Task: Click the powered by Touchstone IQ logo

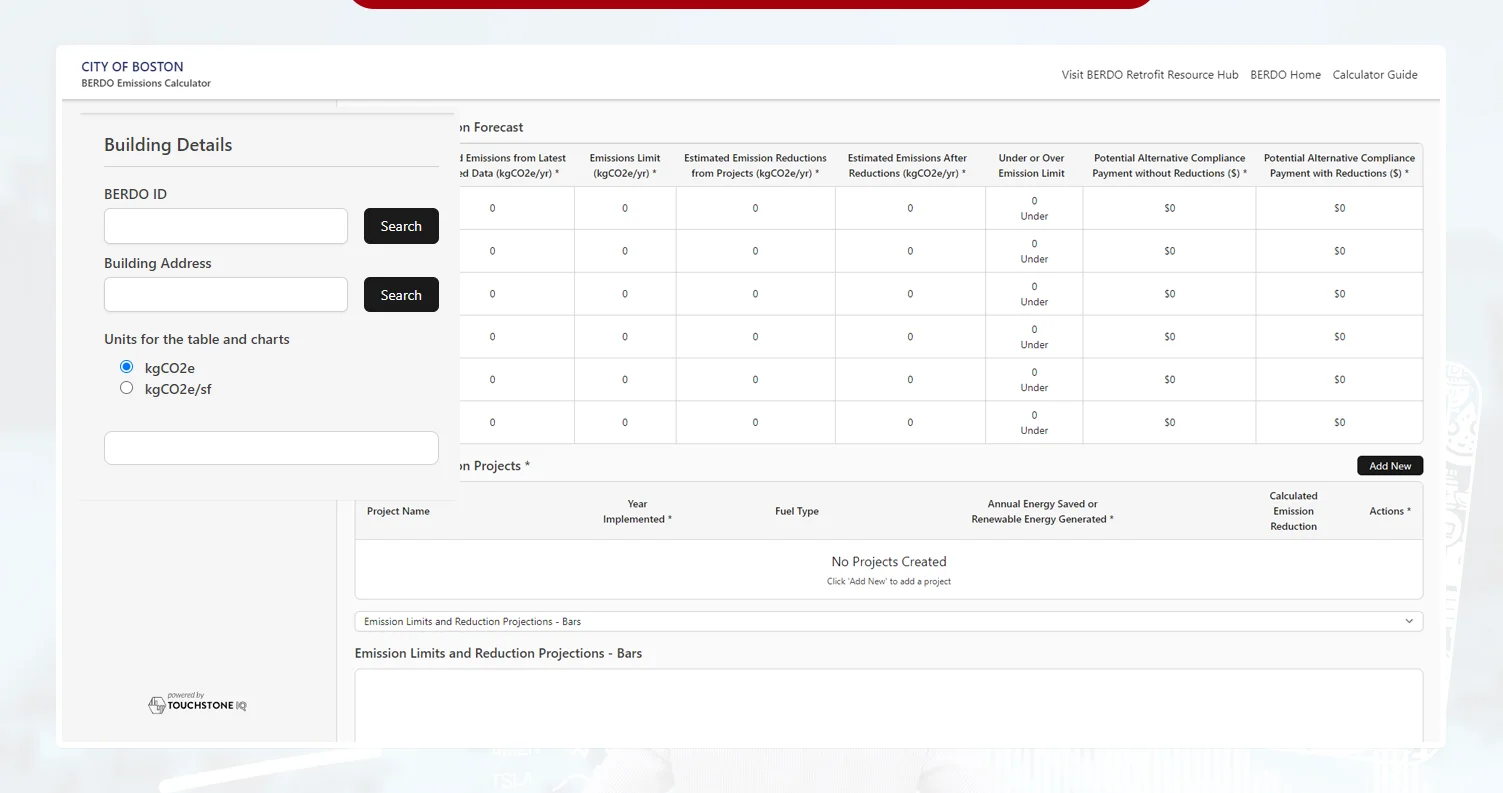Action: (x=196, y=703)
